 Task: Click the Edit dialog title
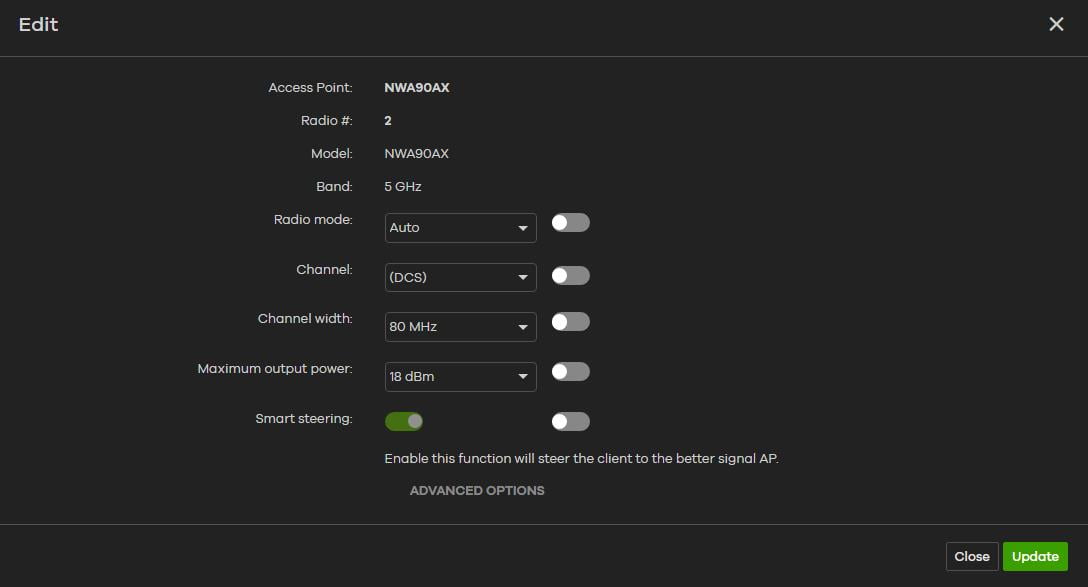pyautogui.click(x=39, y=25)
